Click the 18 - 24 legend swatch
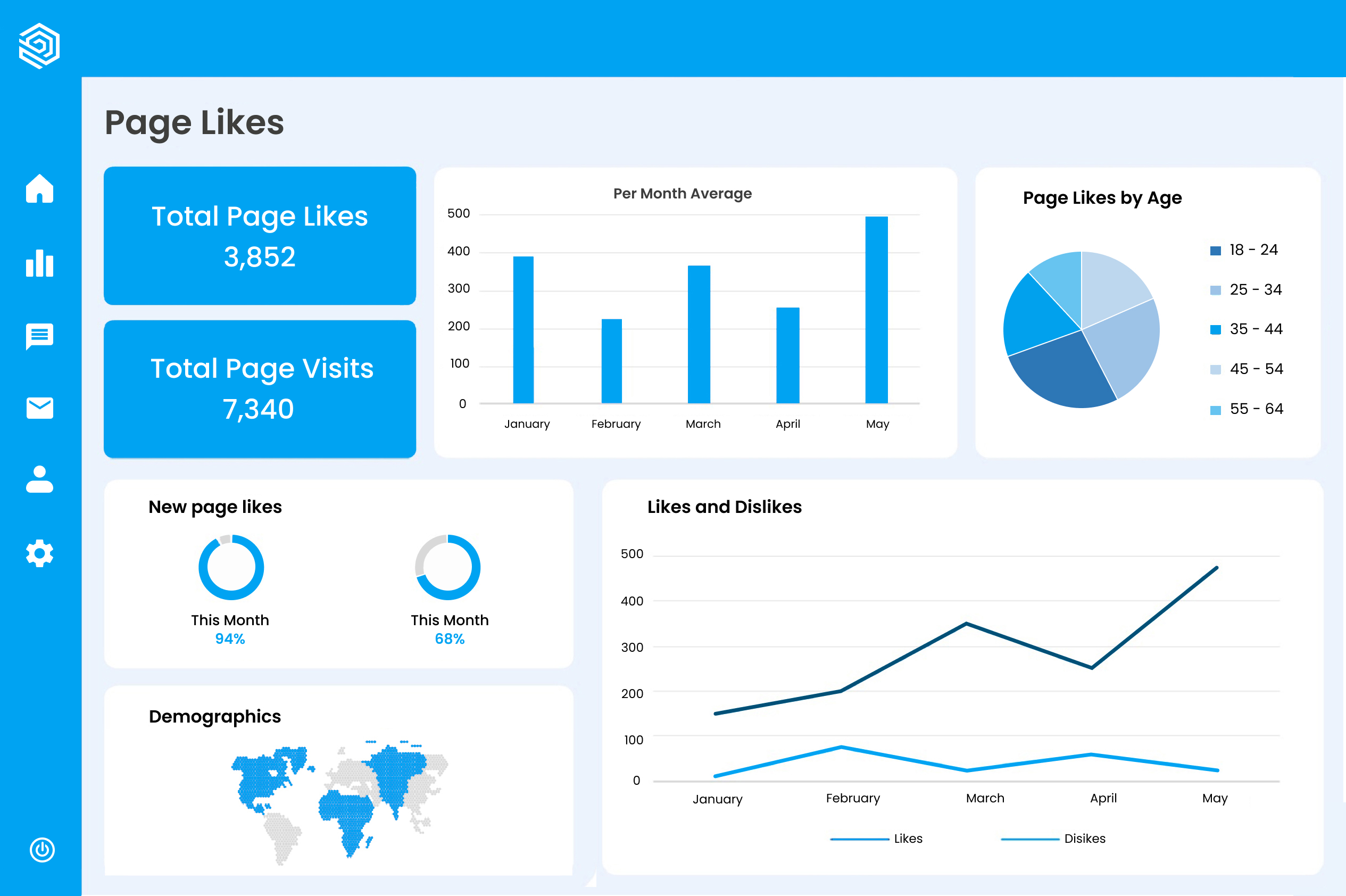Image resolution: width=1346 pixels, height=896 pixels. [1215, 250]
